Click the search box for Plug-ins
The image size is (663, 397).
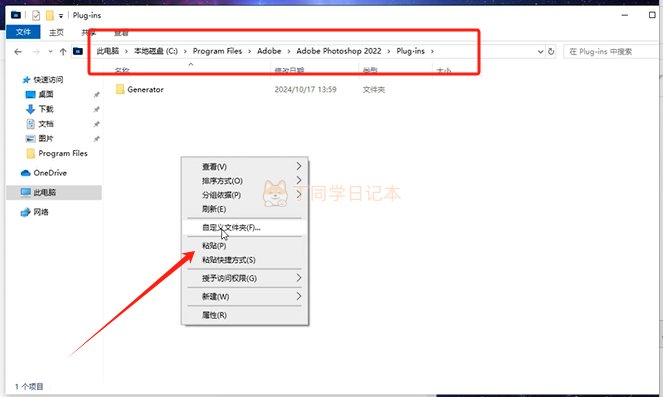(x=612, y=52)
